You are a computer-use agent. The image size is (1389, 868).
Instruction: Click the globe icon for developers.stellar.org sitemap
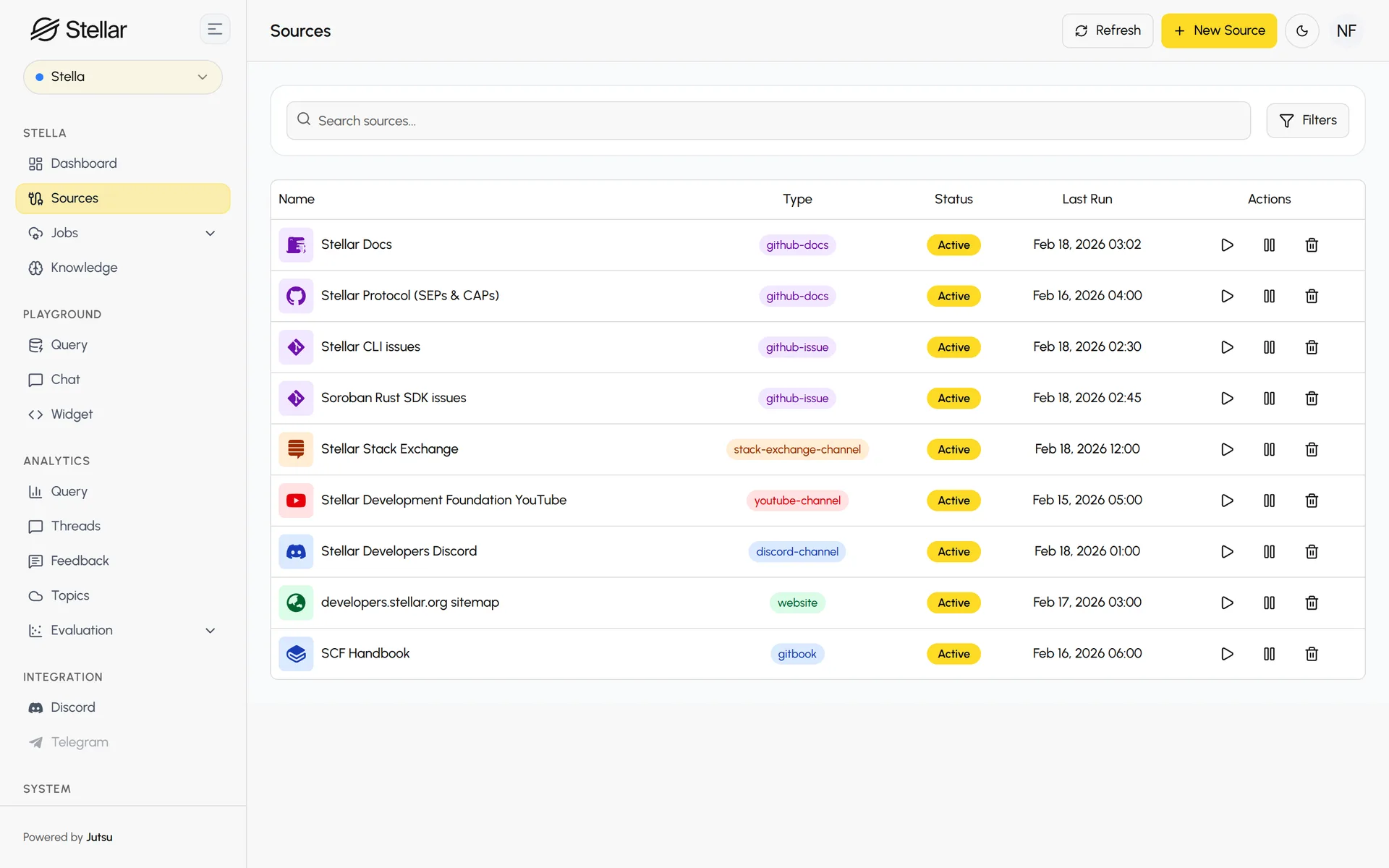coord(296,603)
